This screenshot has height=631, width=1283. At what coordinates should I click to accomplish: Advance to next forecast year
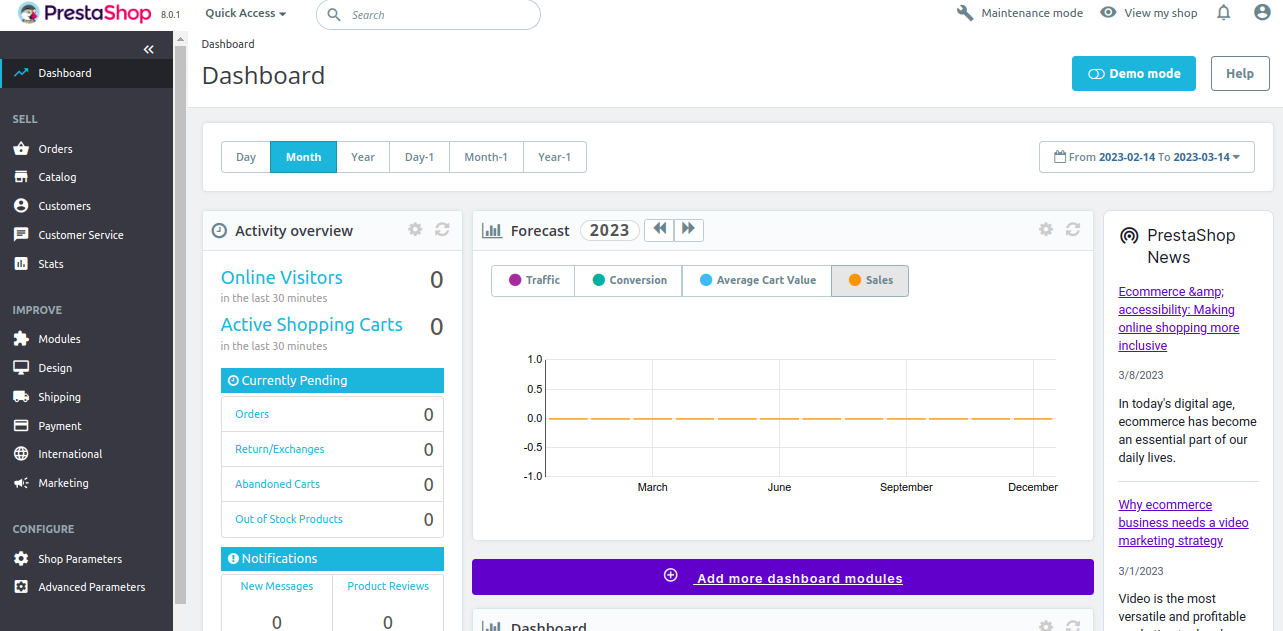point(688,229)
